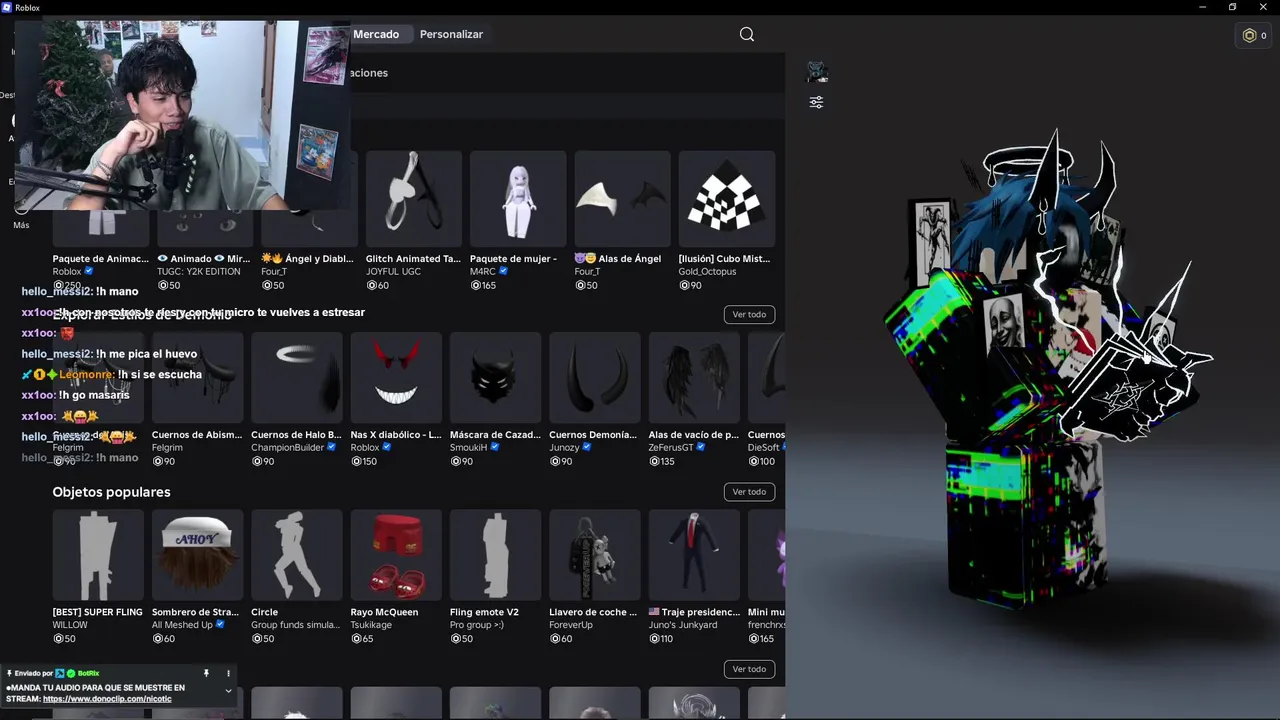Click the 150 Robux price under Nas X diabólico

[364, 461]
